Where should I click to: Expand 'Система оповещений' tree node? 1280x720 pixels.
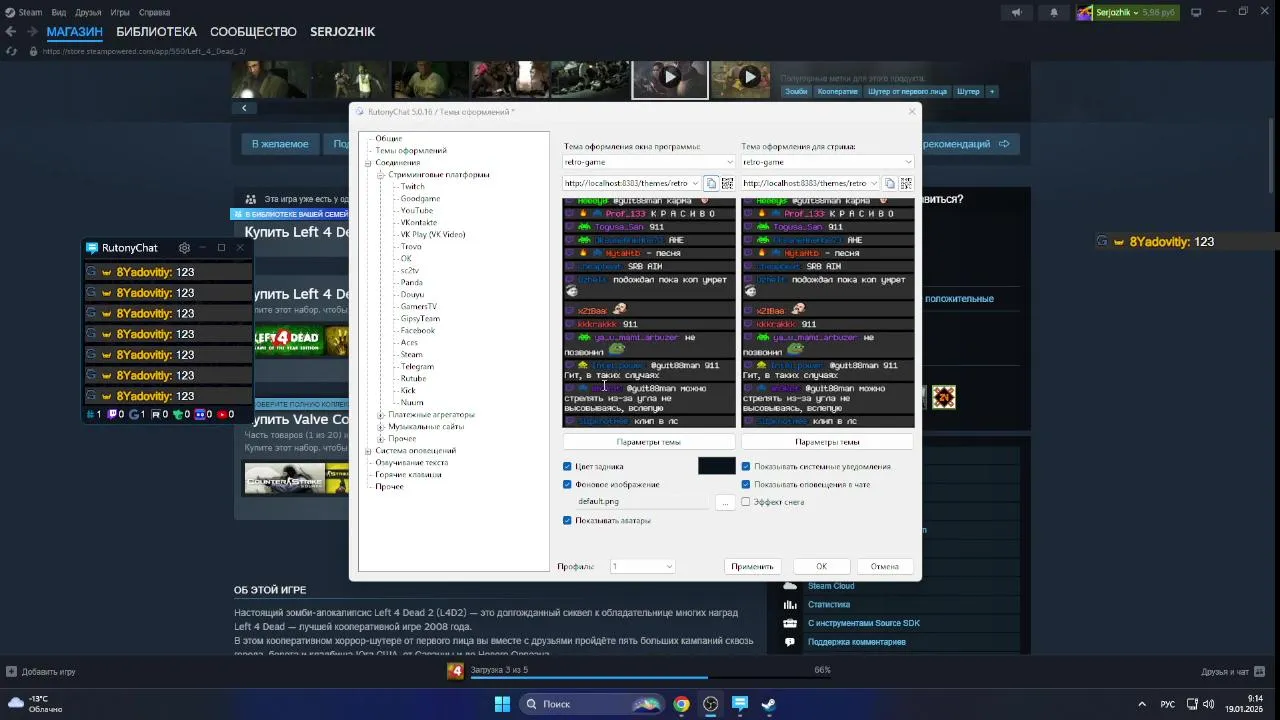tap(368, 451)
